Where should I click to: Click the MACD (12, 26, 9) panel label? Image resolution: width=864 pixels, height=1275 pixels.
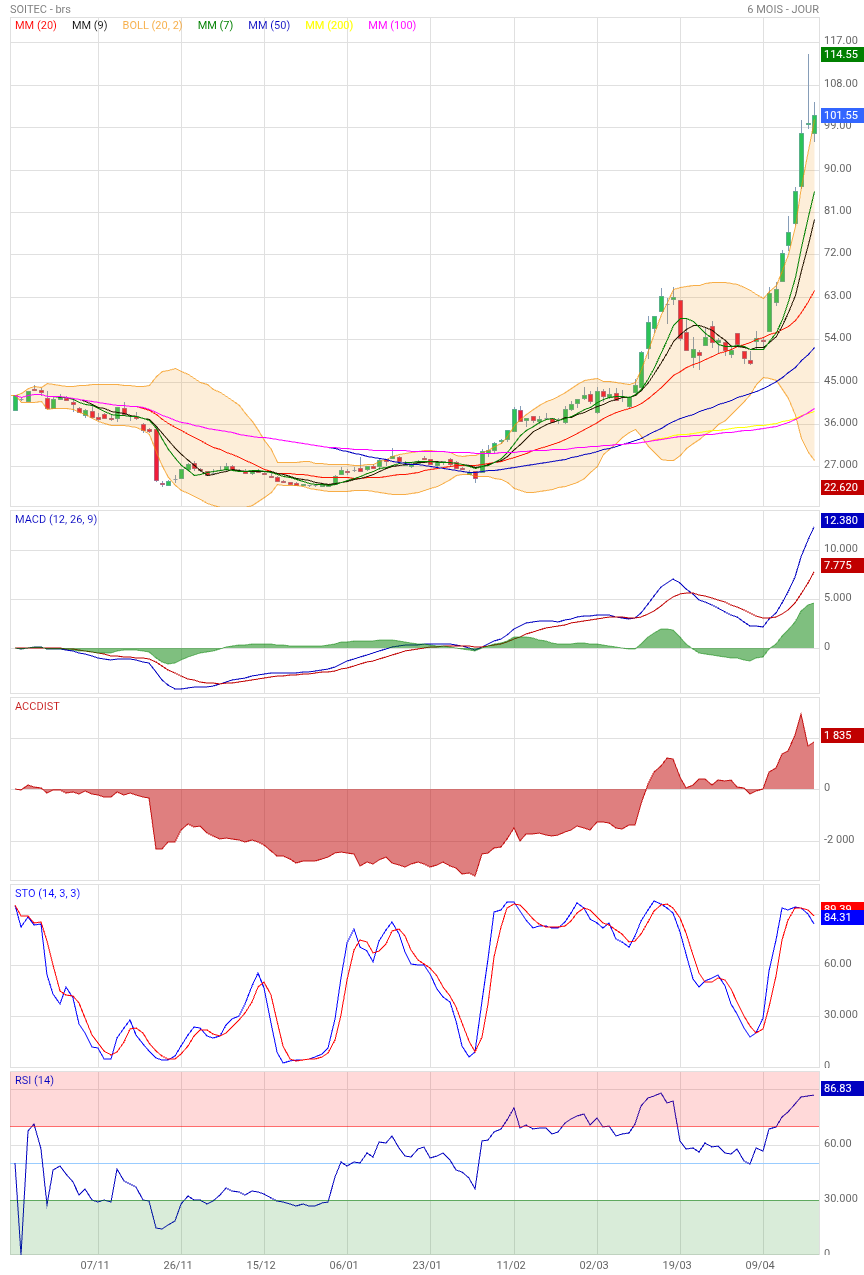[55, 519]
